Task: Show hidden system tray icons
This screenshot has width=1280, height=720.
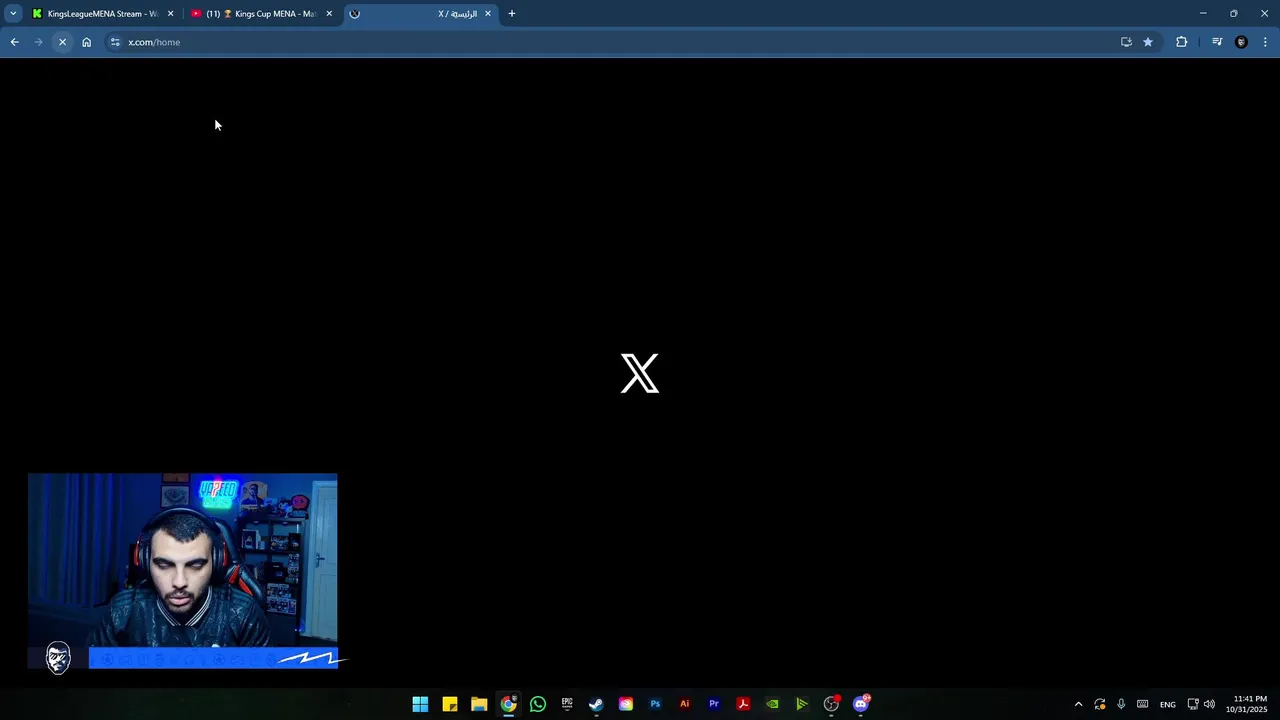Action: pyautogui.click(x=1078, y=704)
